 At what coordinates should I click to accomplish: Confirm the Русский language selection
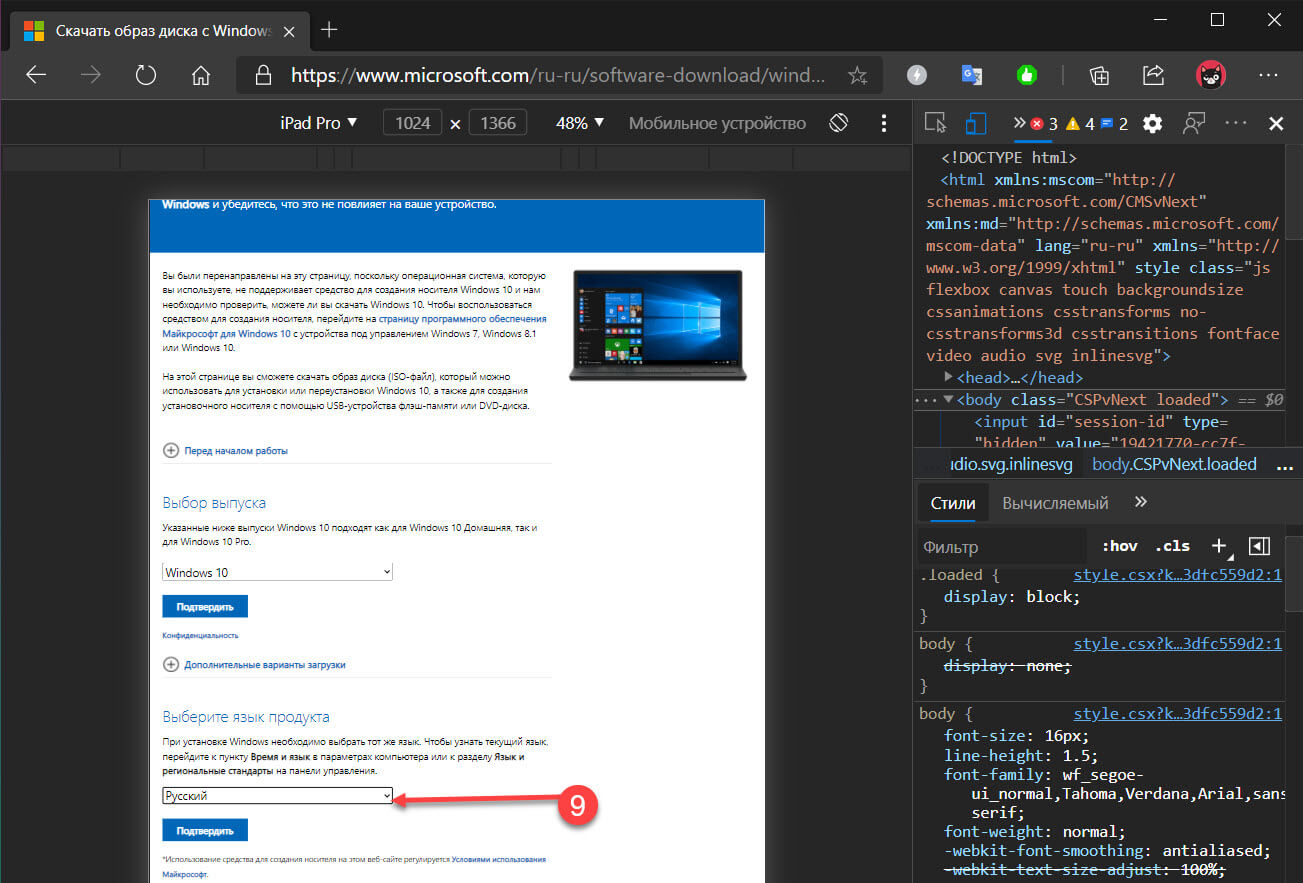pos(205,830)
